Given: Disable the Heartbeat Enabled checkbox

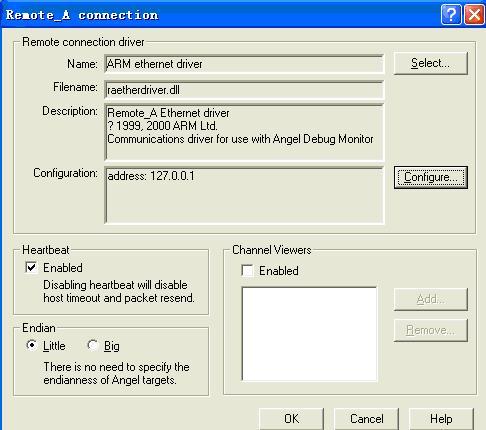Looking at the screenshot, I should 31,267.
